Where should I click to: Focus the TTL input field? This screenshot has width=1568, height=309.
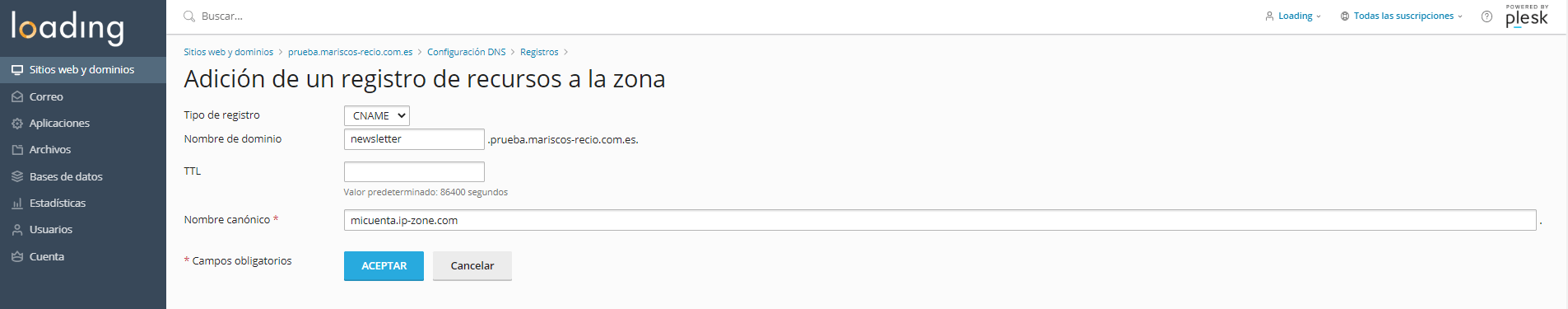click(414, 171)
